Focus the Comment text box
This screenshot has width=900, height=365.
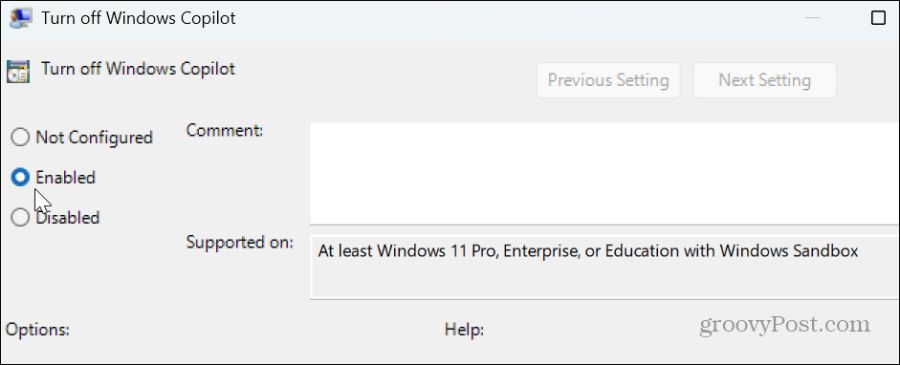tap(605, 173)
